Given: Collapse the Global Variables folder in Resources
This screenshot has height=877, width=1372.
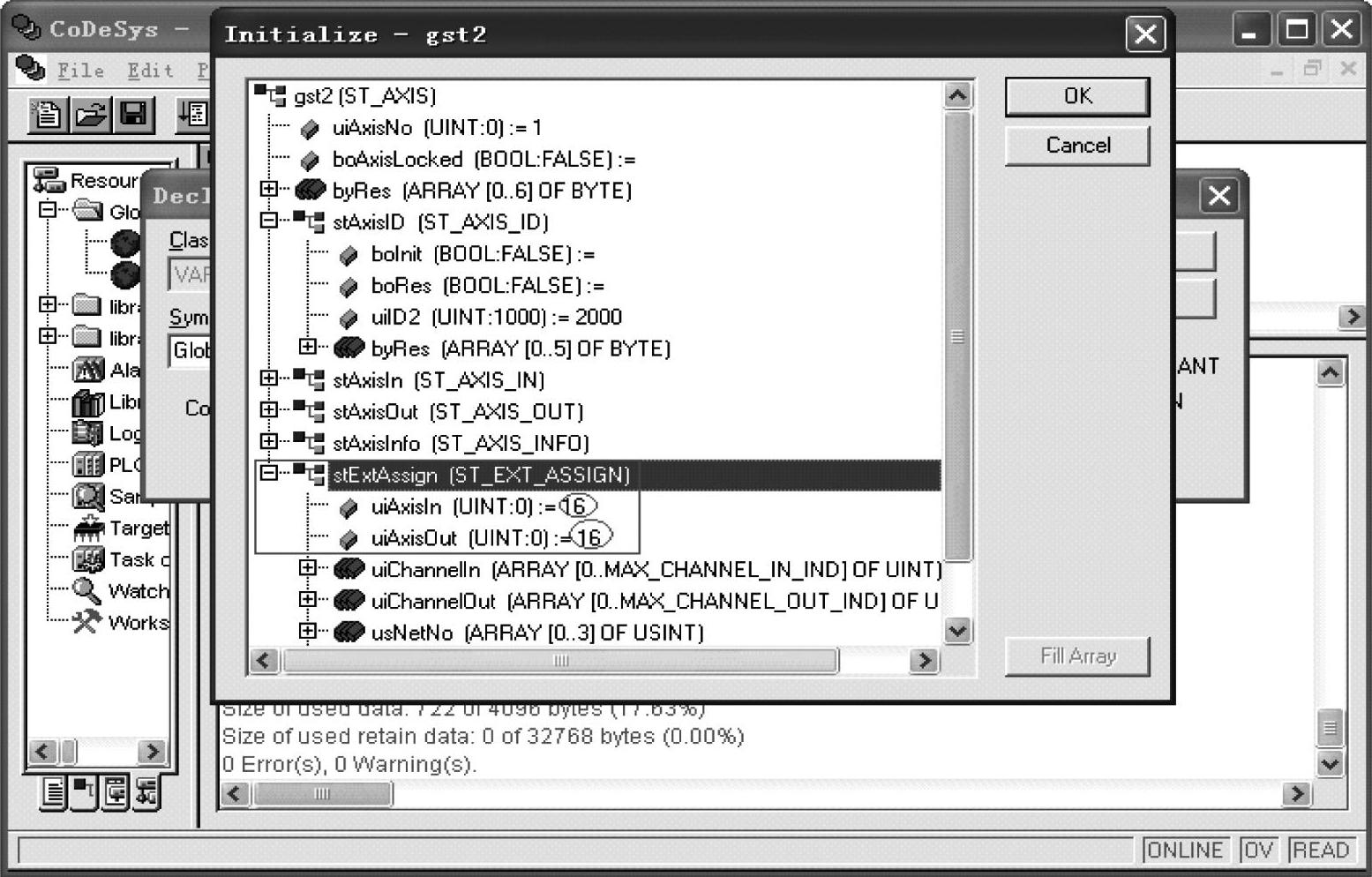Looking at the screenshot, I should (49, 209).
